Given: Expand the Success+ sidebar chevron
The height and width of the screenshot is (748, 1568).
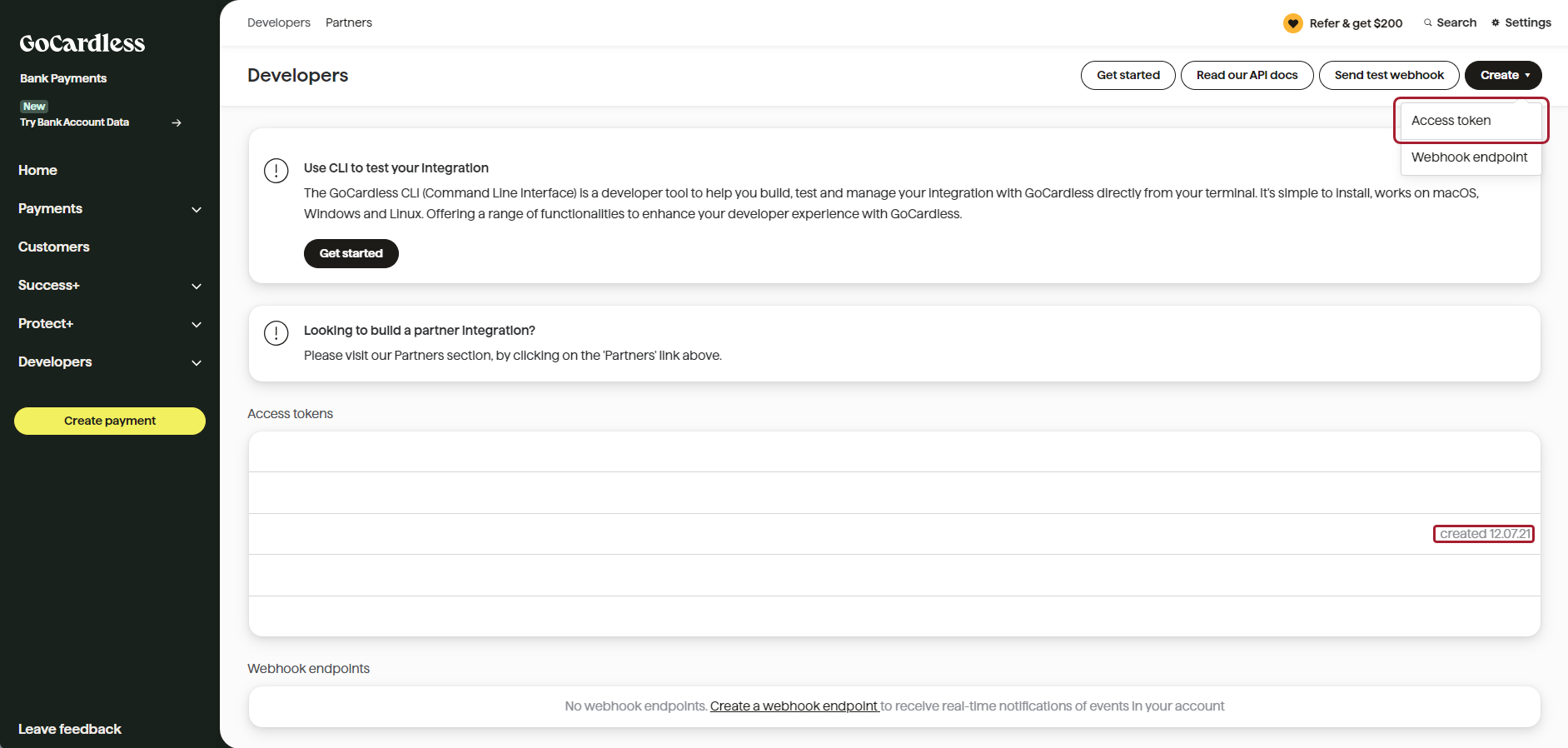Looking at the screenshot, I should (197, 286).
